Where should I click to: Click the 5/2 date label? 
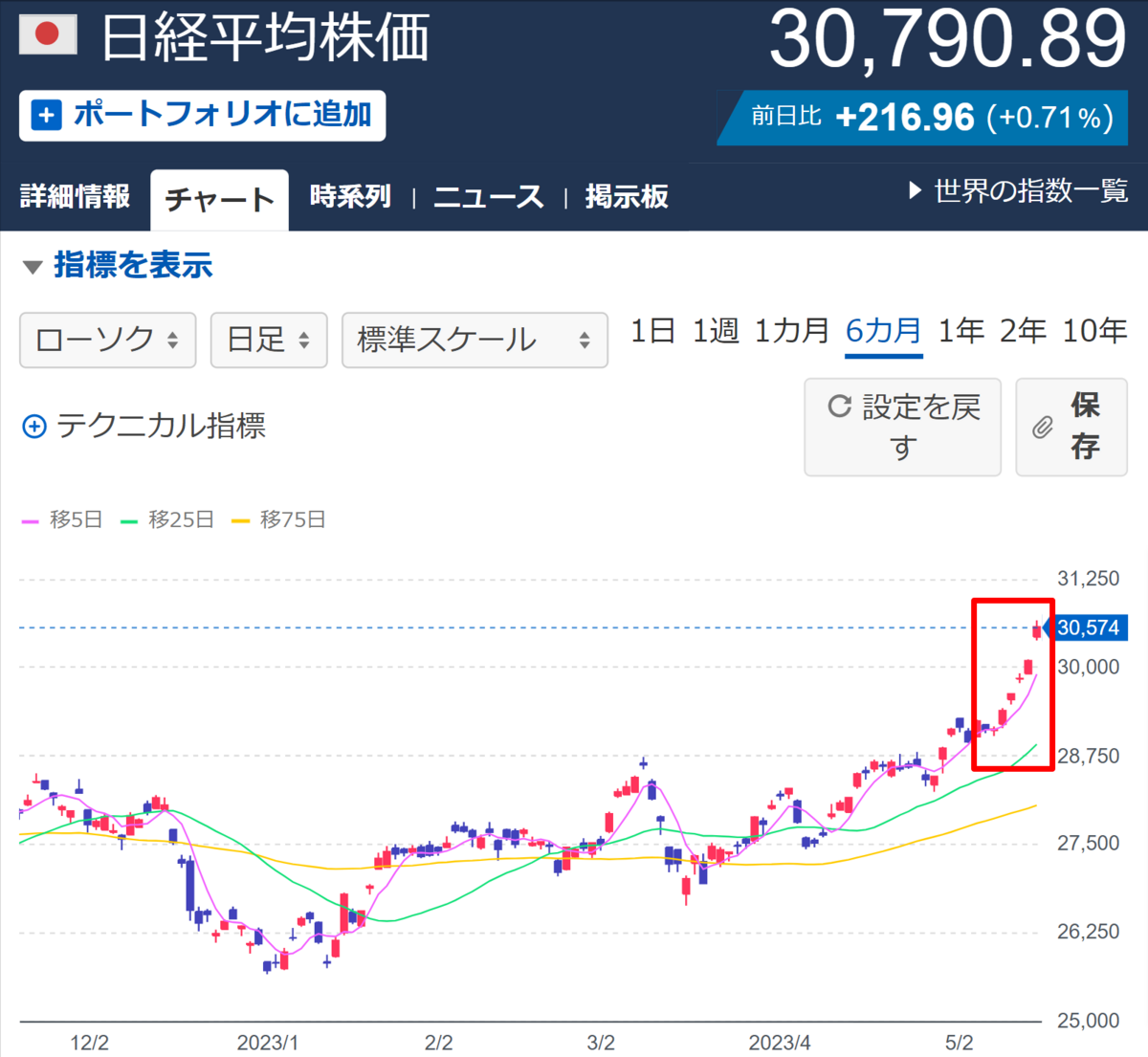[x=959, y=1043]
